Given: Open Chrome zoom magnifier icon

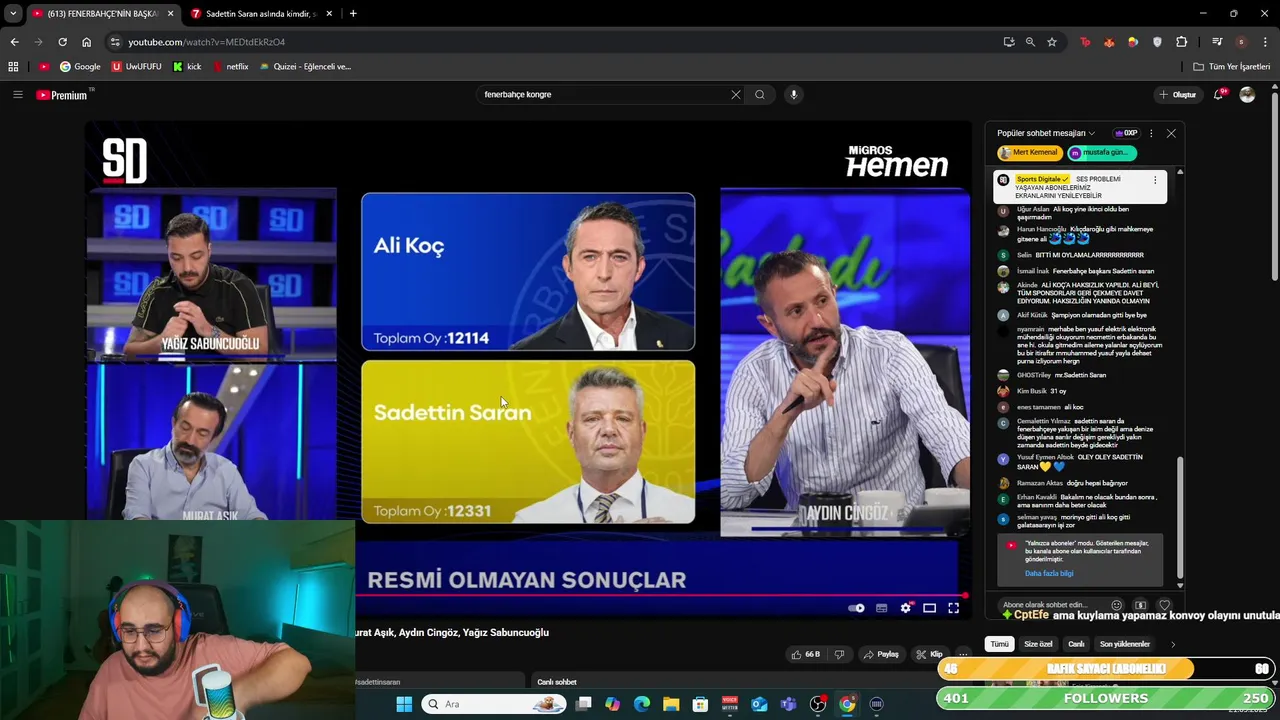Looking at the screenshot, I should click(1030, 42).
